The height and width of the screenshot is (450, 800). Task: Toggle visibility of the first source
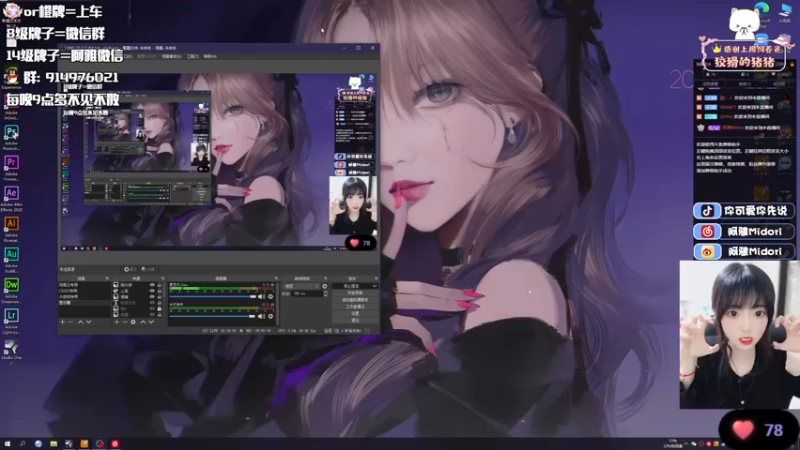point(152,285)
